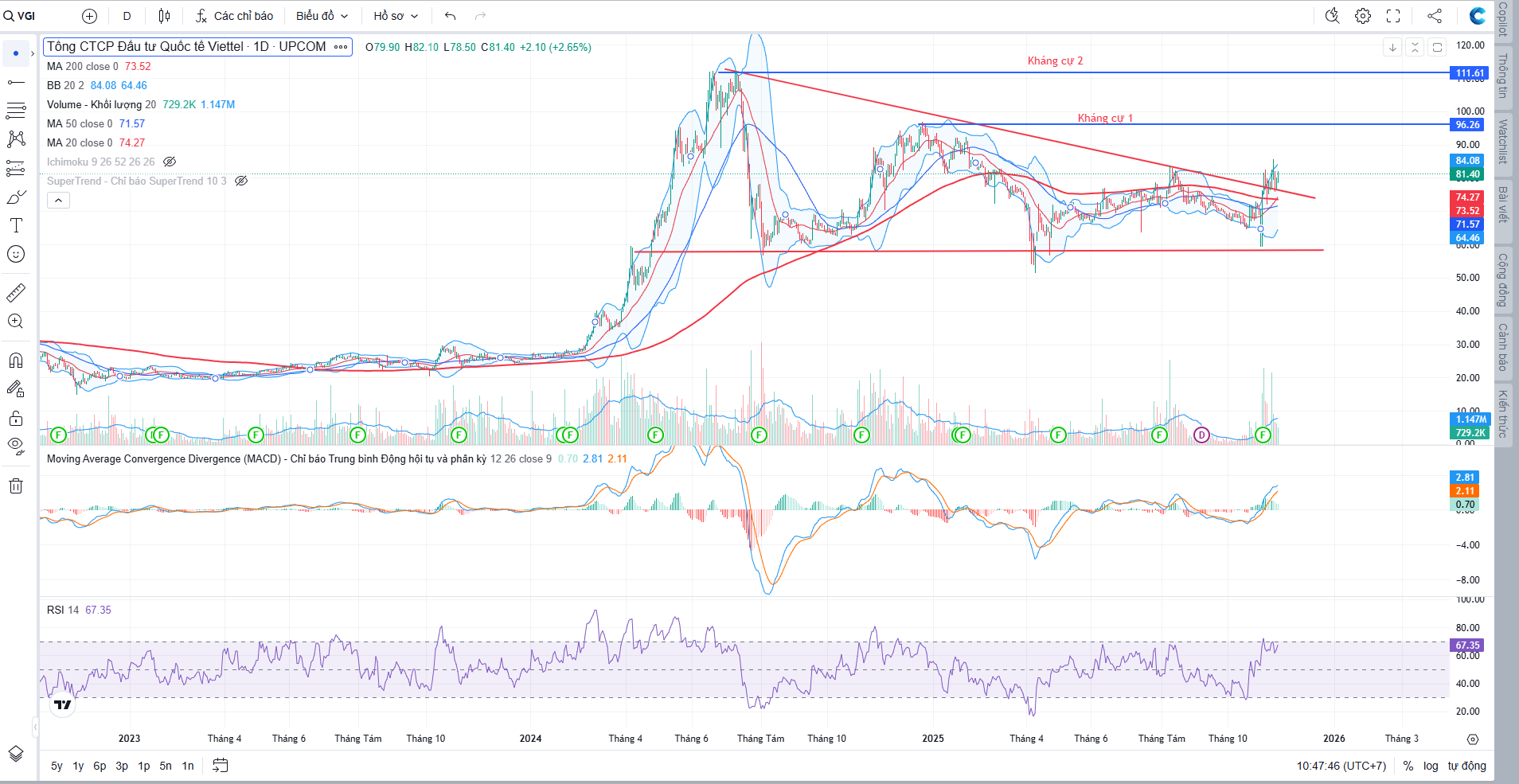Screen dimensions: 1519x784
Task: Select the forecasting and measurement tool
Action: (x=16, y=168)
